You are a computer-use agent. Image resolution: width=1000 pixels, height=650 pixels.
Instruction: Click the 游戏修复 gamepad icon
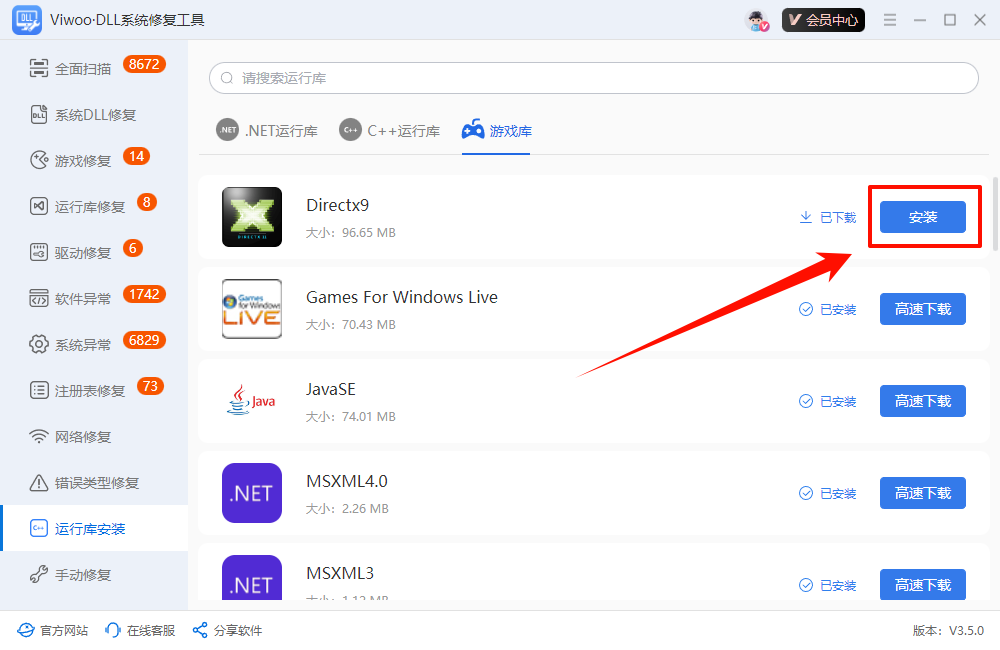[39, 161]
